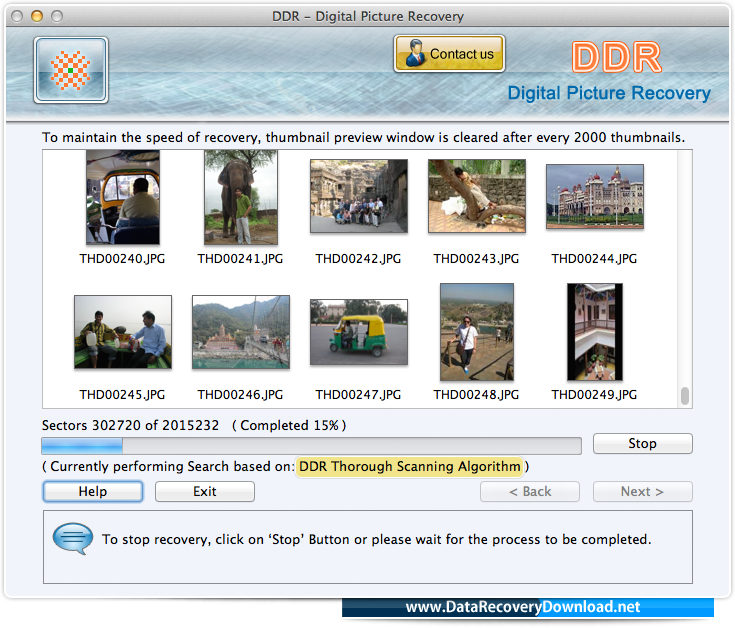Click the orange DDR title logo
Screen dimensions: 735x628
click(x=616, y=57)
